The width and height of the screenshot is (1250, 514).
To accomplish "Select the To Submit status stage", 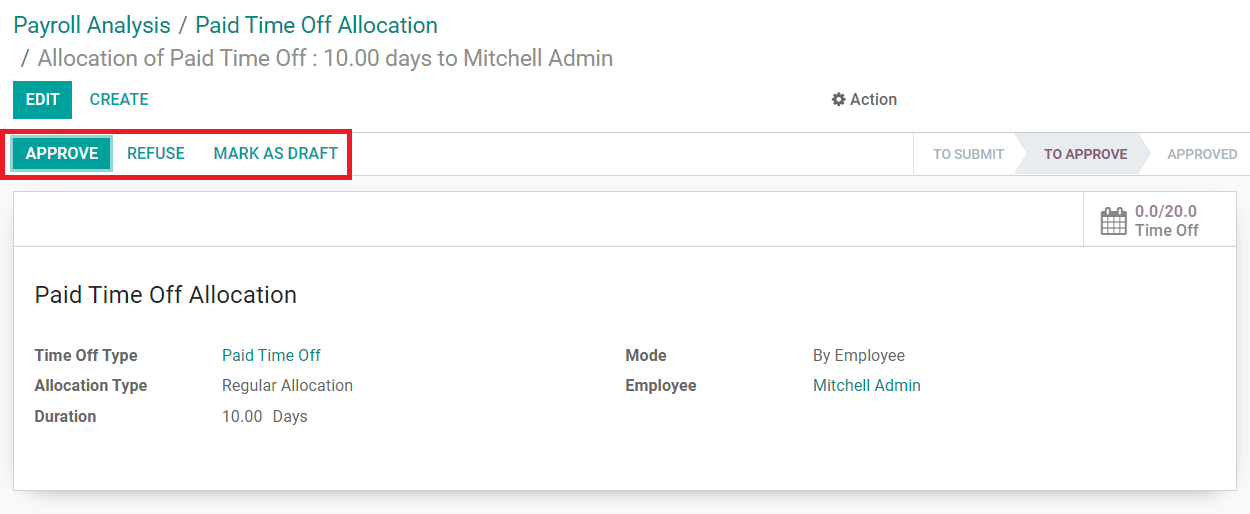I will pos(968,154).
